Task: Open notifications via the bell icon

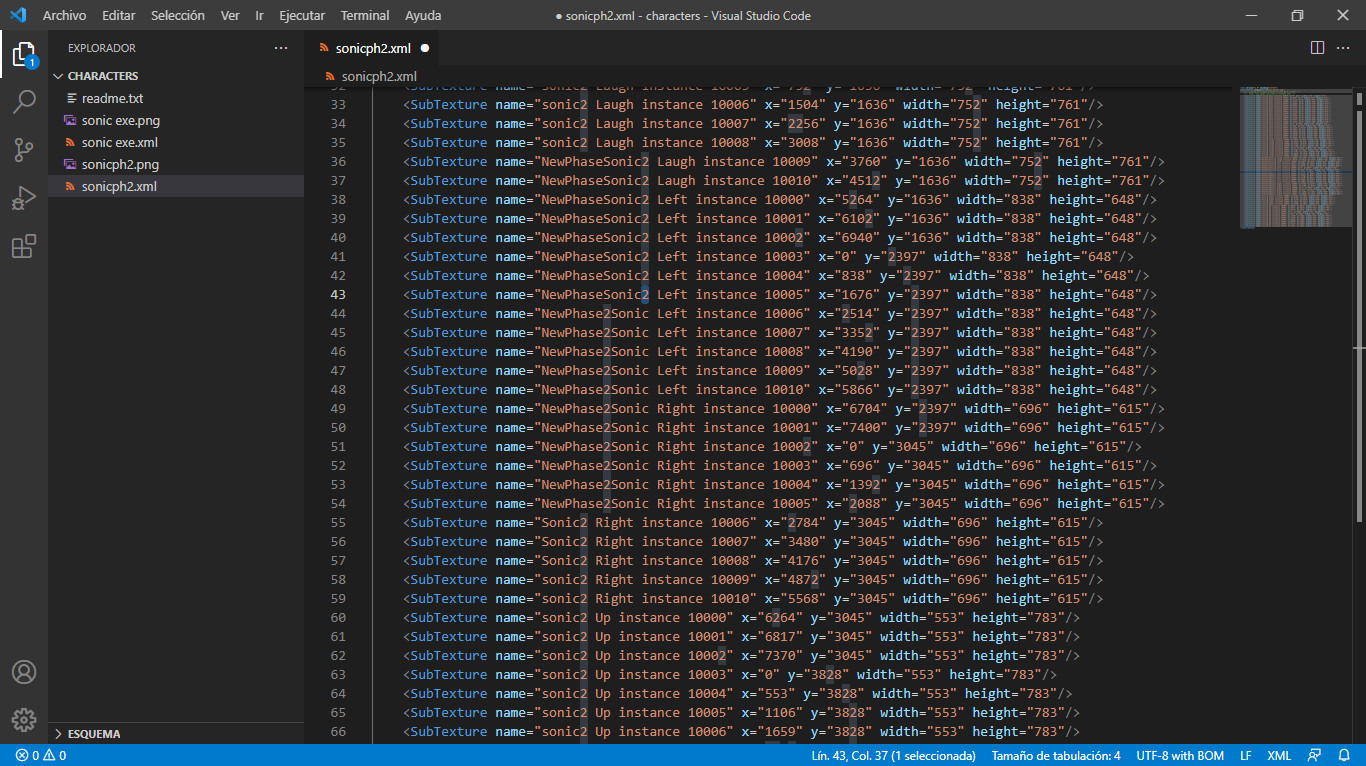Action: pyautogui.click(x=1344, y=756)
